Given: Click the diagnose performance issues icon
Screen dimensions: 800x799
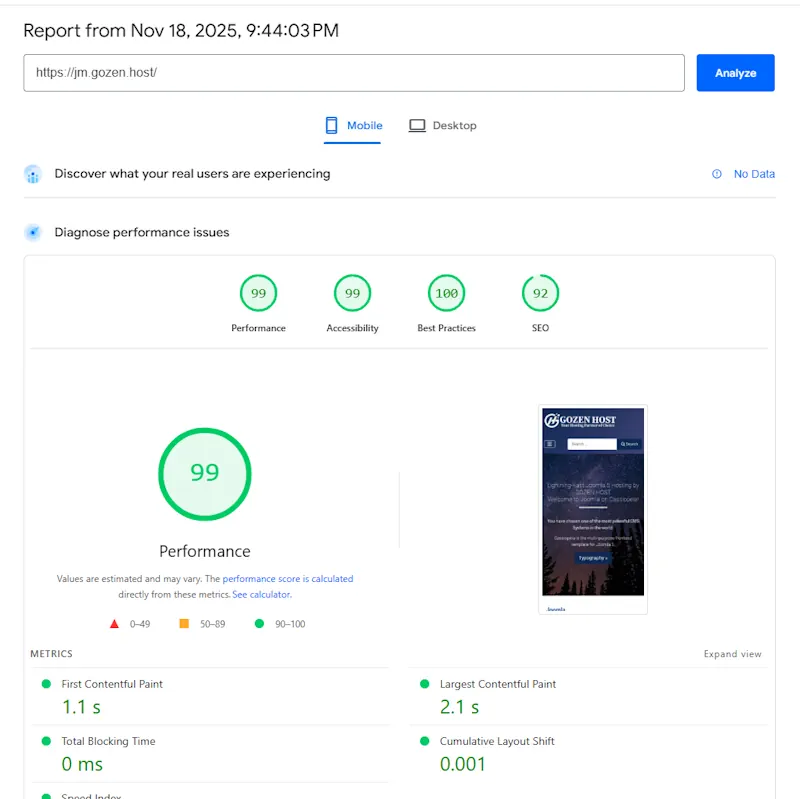Looking at the screenshot, I should pos(32,232).
